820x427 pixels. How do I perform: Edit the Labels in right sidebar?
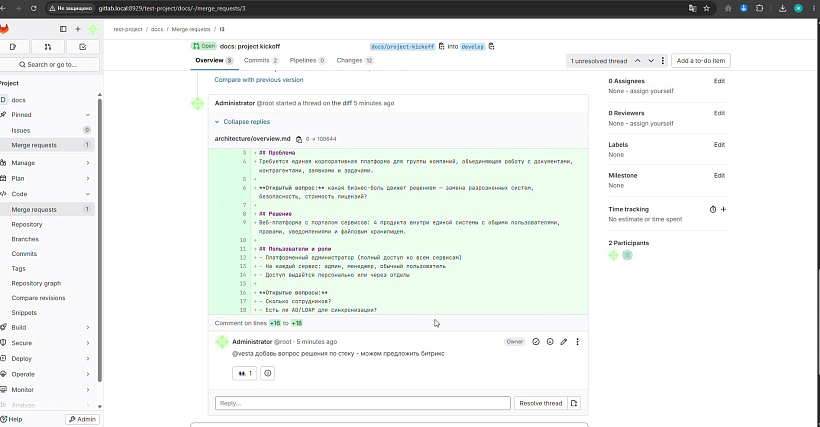[x=720, y=145]
